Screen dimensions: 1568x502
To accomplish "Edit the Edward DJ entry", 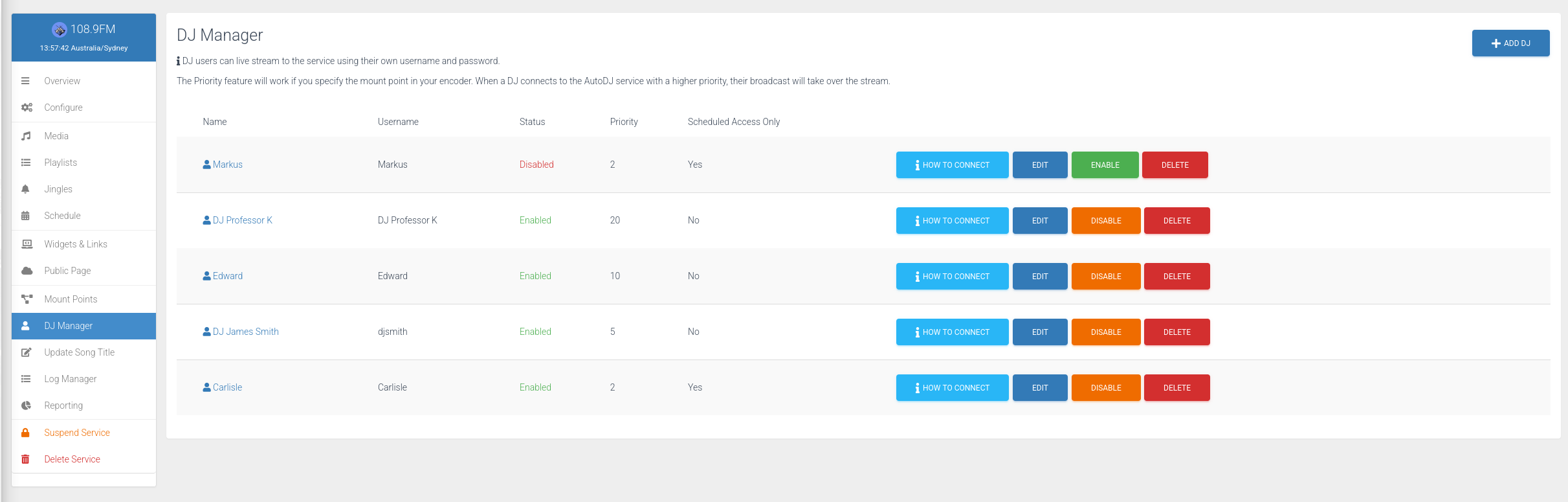I will tap(1039, 277).
